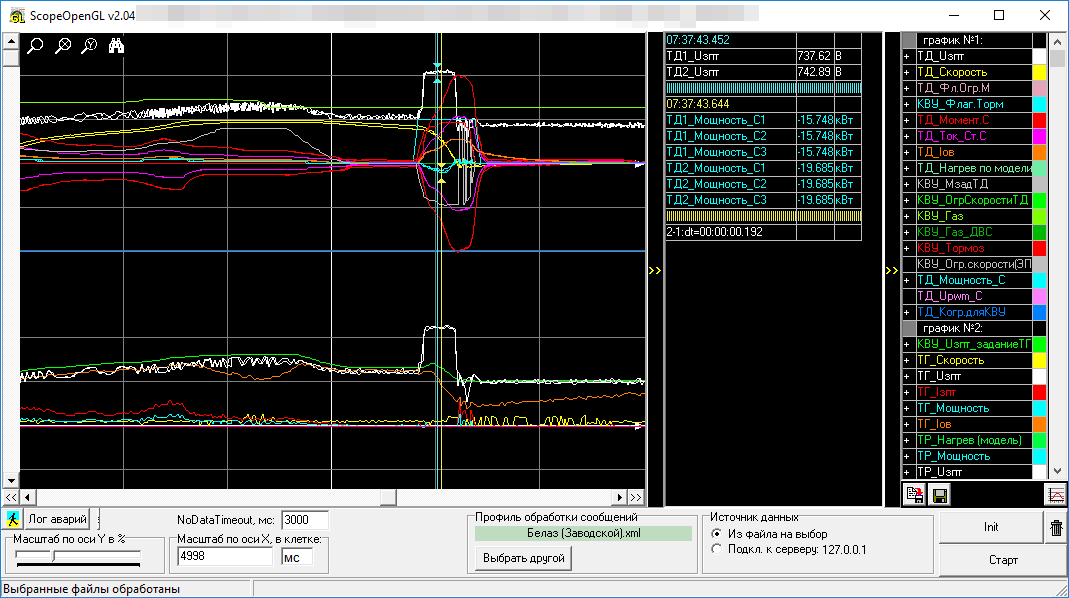Click the yellow >> arrows left of values table

tap(654, 271)
